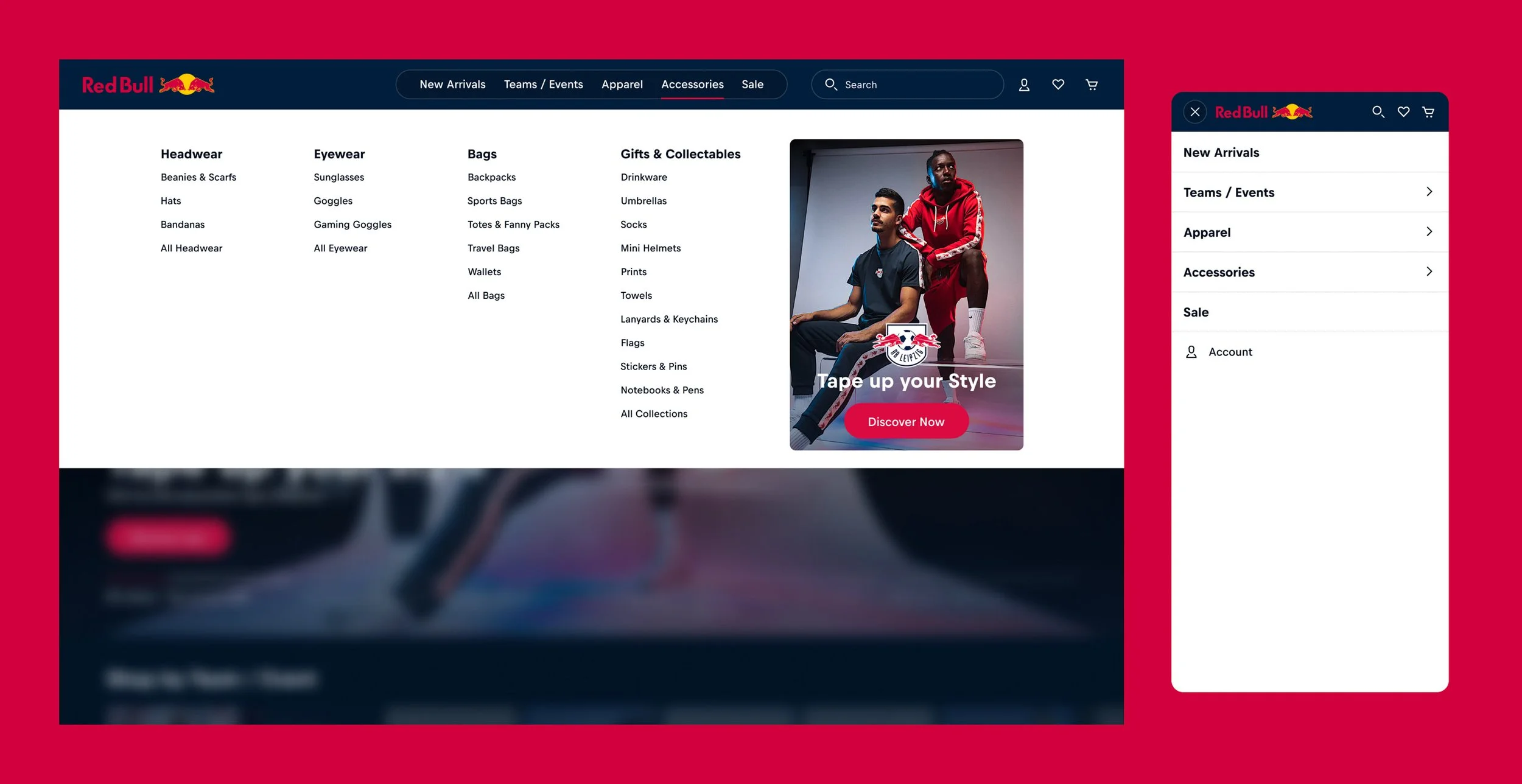
Task: Open wishlist heart icon in desktop header
Action: [x=1058, y=85]
